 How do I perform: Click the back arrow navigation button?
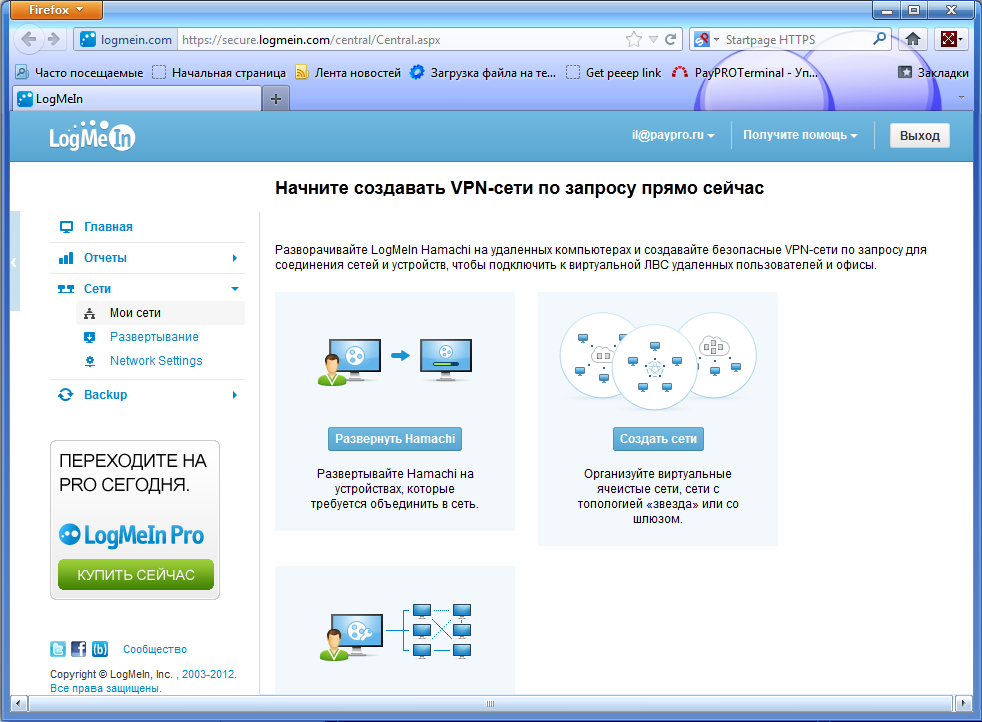point(29,40)
